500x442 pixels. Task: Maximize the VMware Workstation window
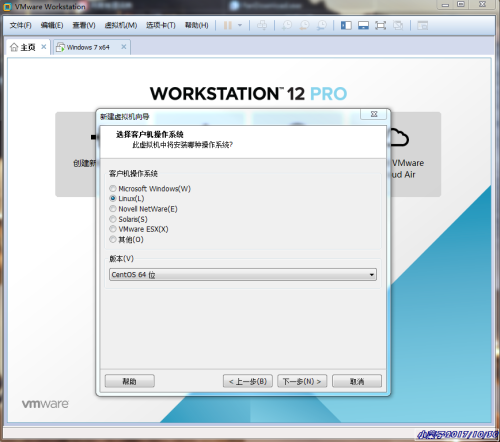coord(461,5)
